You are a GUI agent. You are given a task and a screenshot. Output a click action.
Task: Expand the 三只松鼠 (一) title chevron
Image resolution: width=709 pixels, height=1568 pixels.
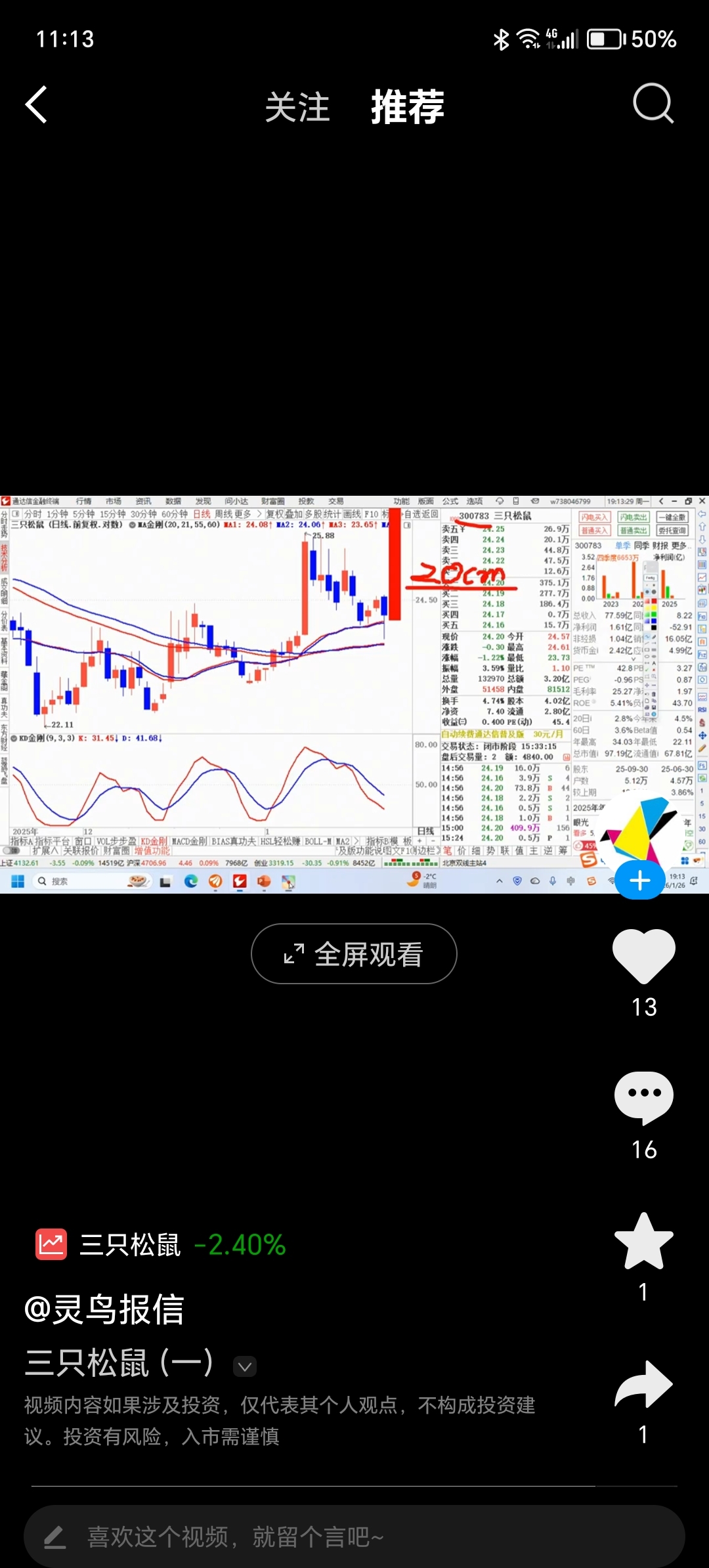(x=245, y=1366)
